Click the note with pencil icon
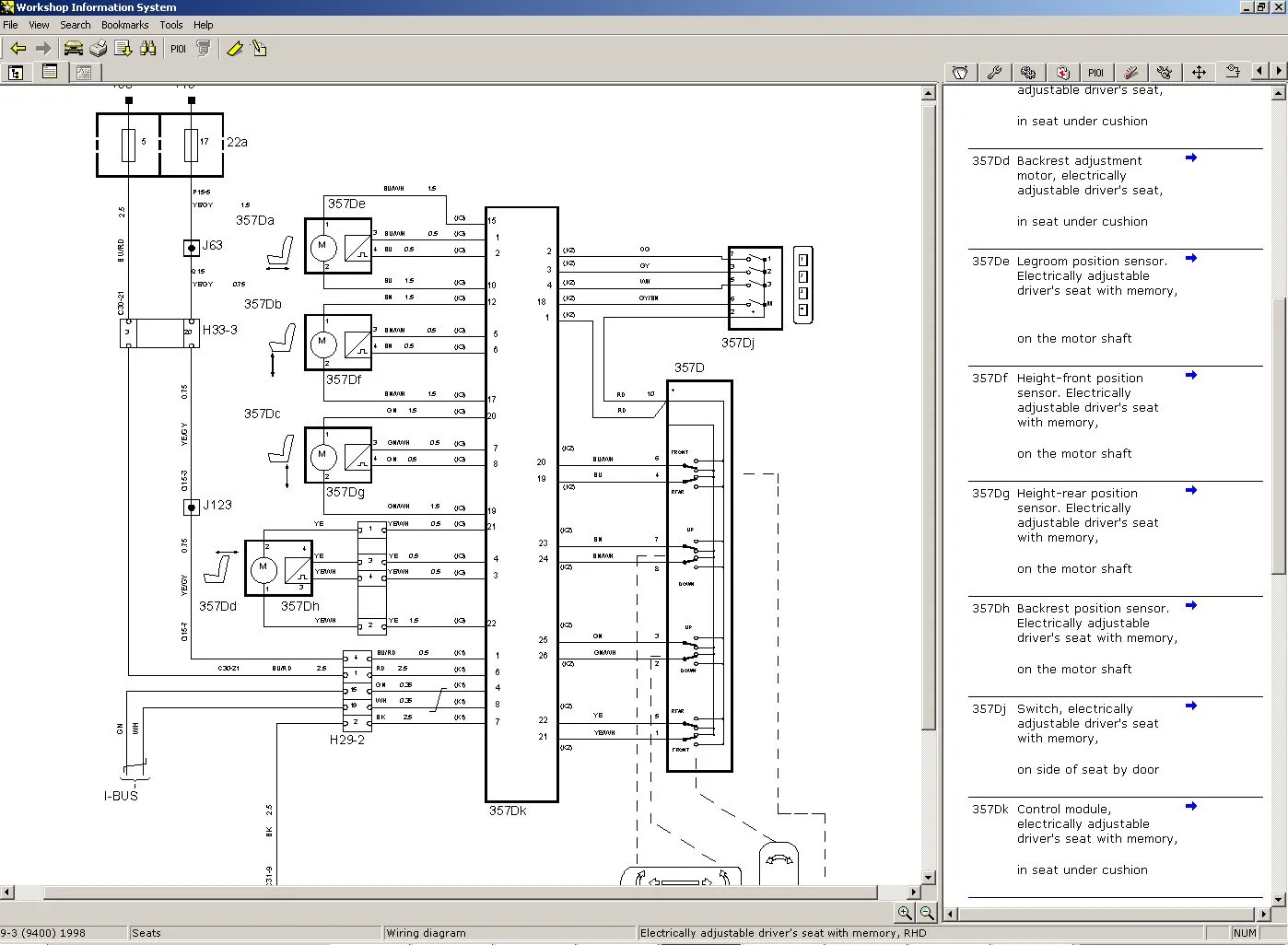Screen dimensions: 1288x945 pos(260,49)
